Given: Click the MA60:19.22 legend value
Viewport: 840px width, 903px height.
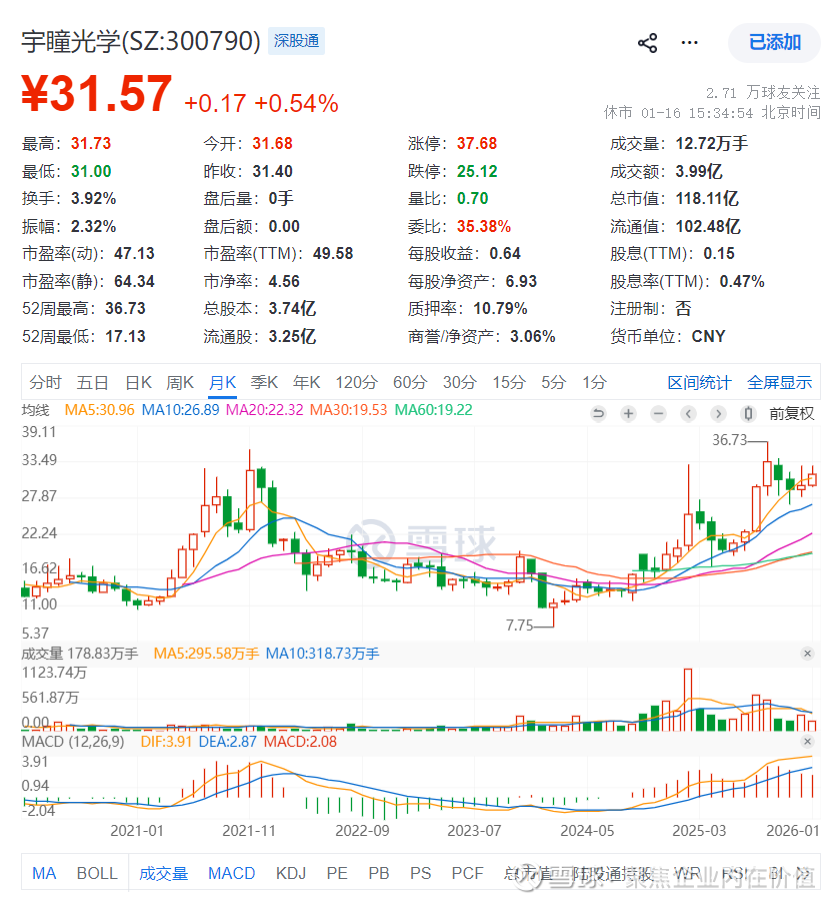Looking at the screenshot, I should point(433,410).
